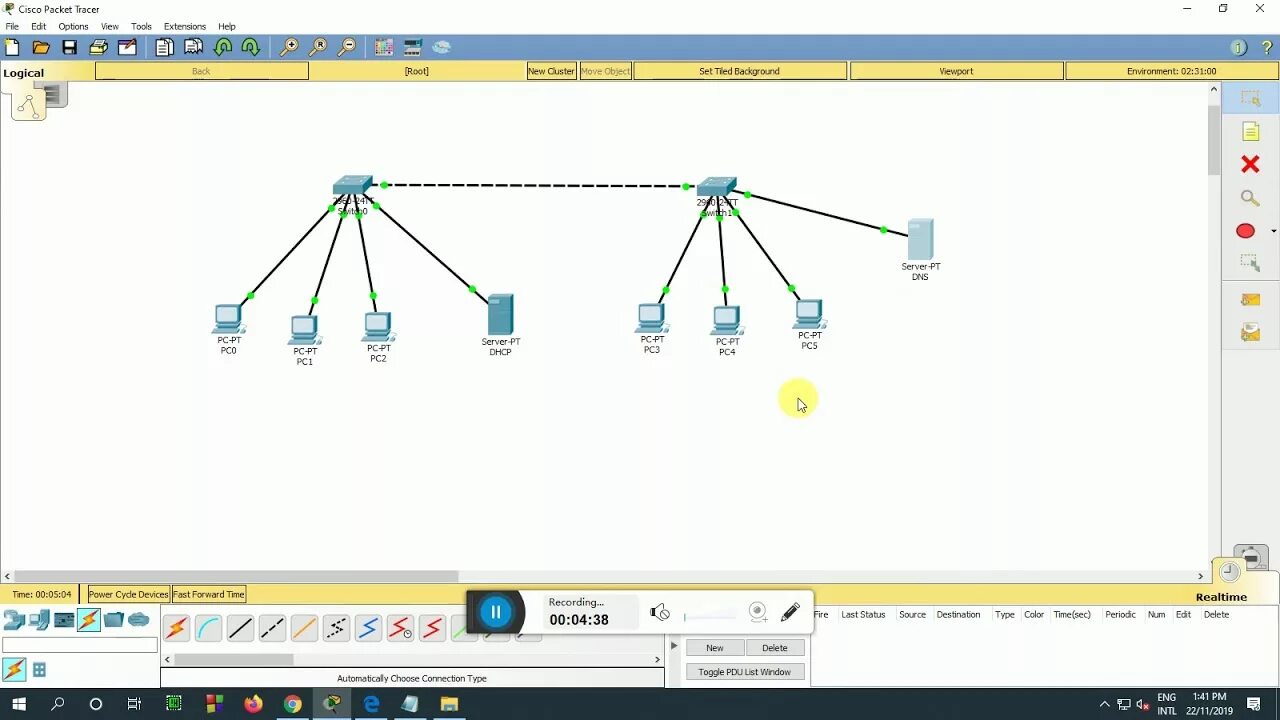This screenshot has height=720, width=1280.
Task: Click the Select tool in right toolbar
Action: point(1250,98)
